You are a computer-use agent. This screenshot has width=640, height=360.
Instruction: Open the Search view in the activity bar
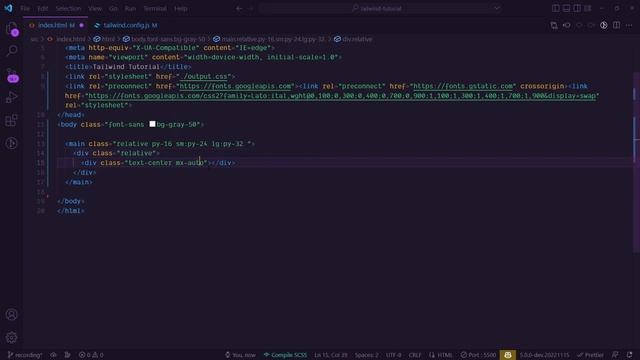(12, 51)
